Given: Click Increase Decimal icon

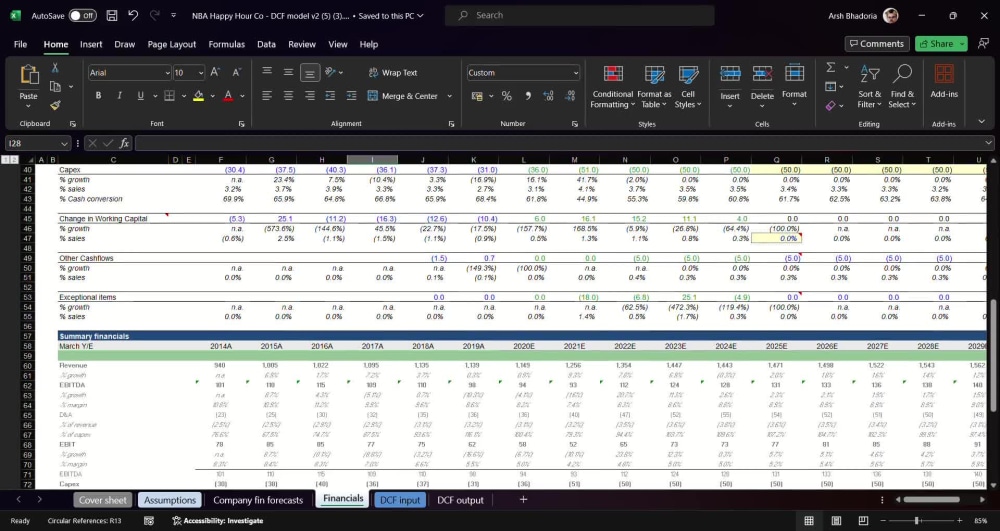Looking at the screenshot, I should (548, 96).
